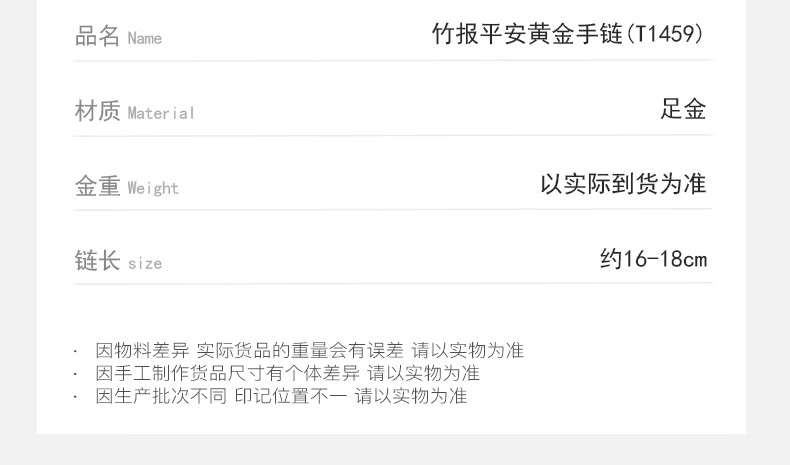Screen dimensions: 790x465
Task: Click the divider line under Material row
Action: click(x=393, y=135)
